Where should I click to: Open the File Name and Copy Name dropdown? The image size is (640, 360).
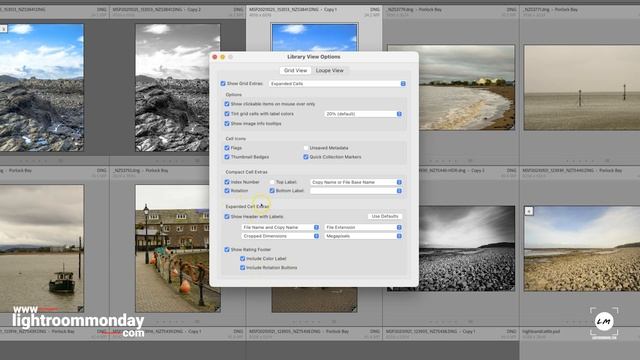[280, 227]
